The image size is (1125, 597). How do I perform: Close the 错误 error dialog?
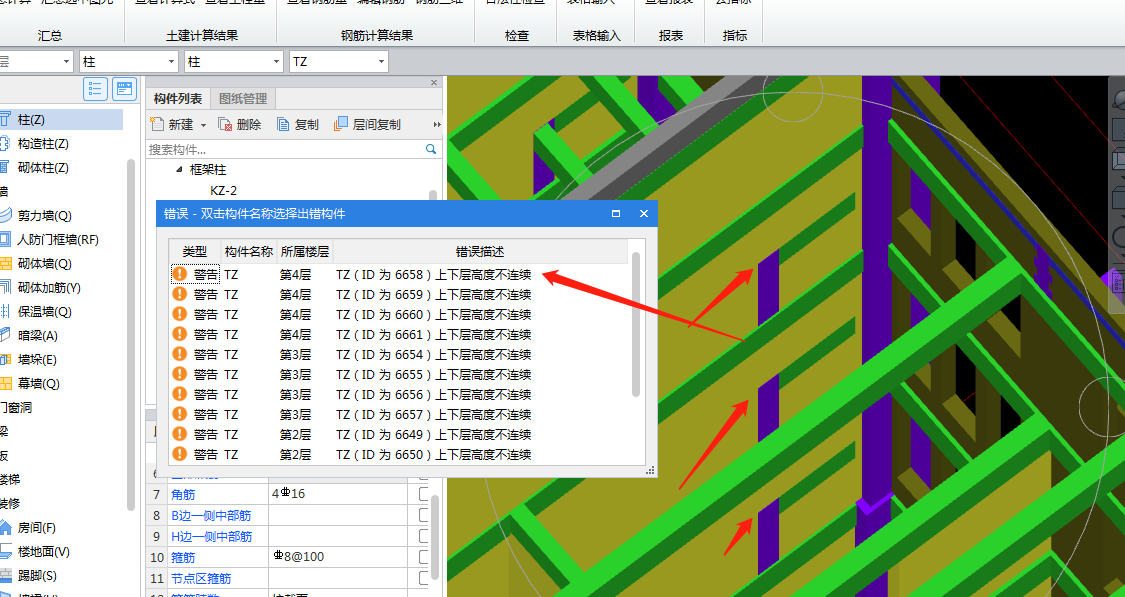(x=644, y=213)
